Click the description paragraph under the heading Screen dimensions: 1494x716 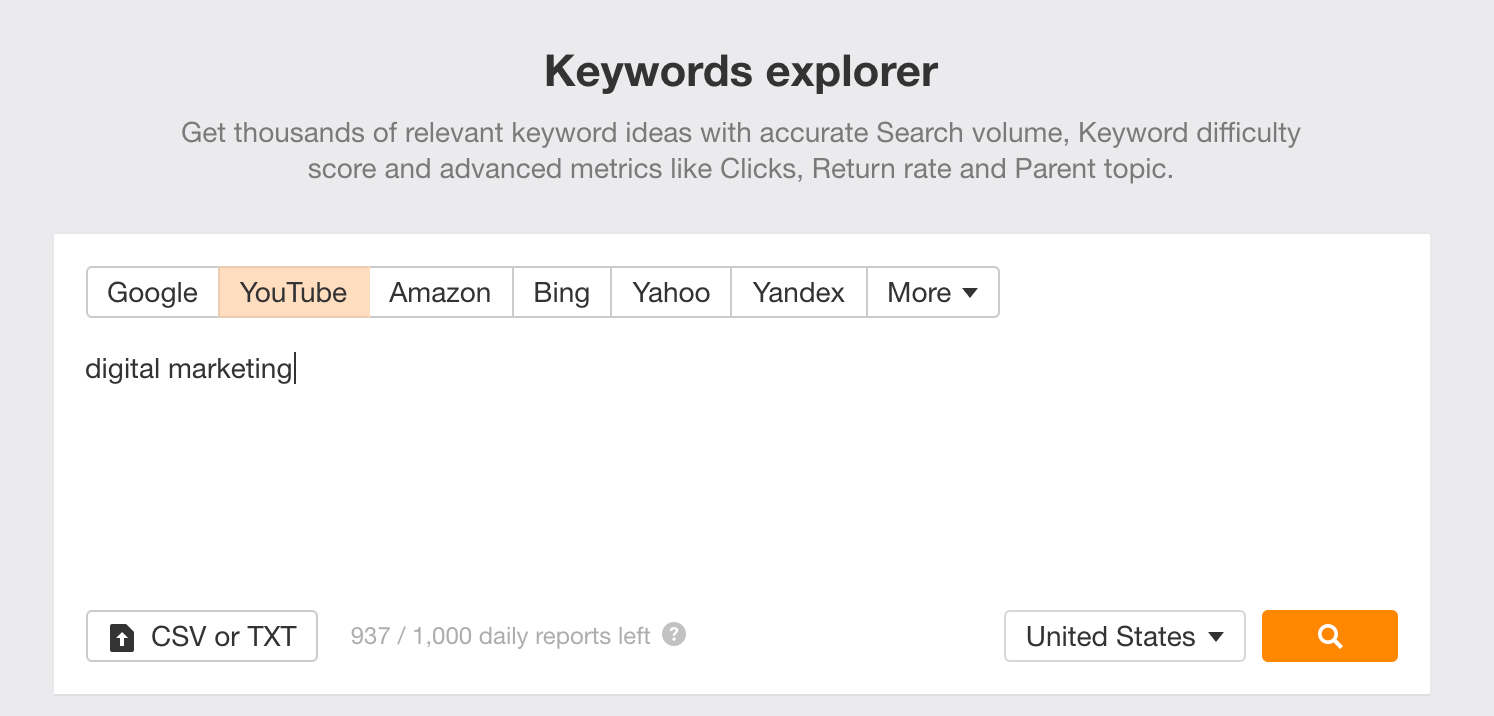pyautogui.click(x=741, y=150)
